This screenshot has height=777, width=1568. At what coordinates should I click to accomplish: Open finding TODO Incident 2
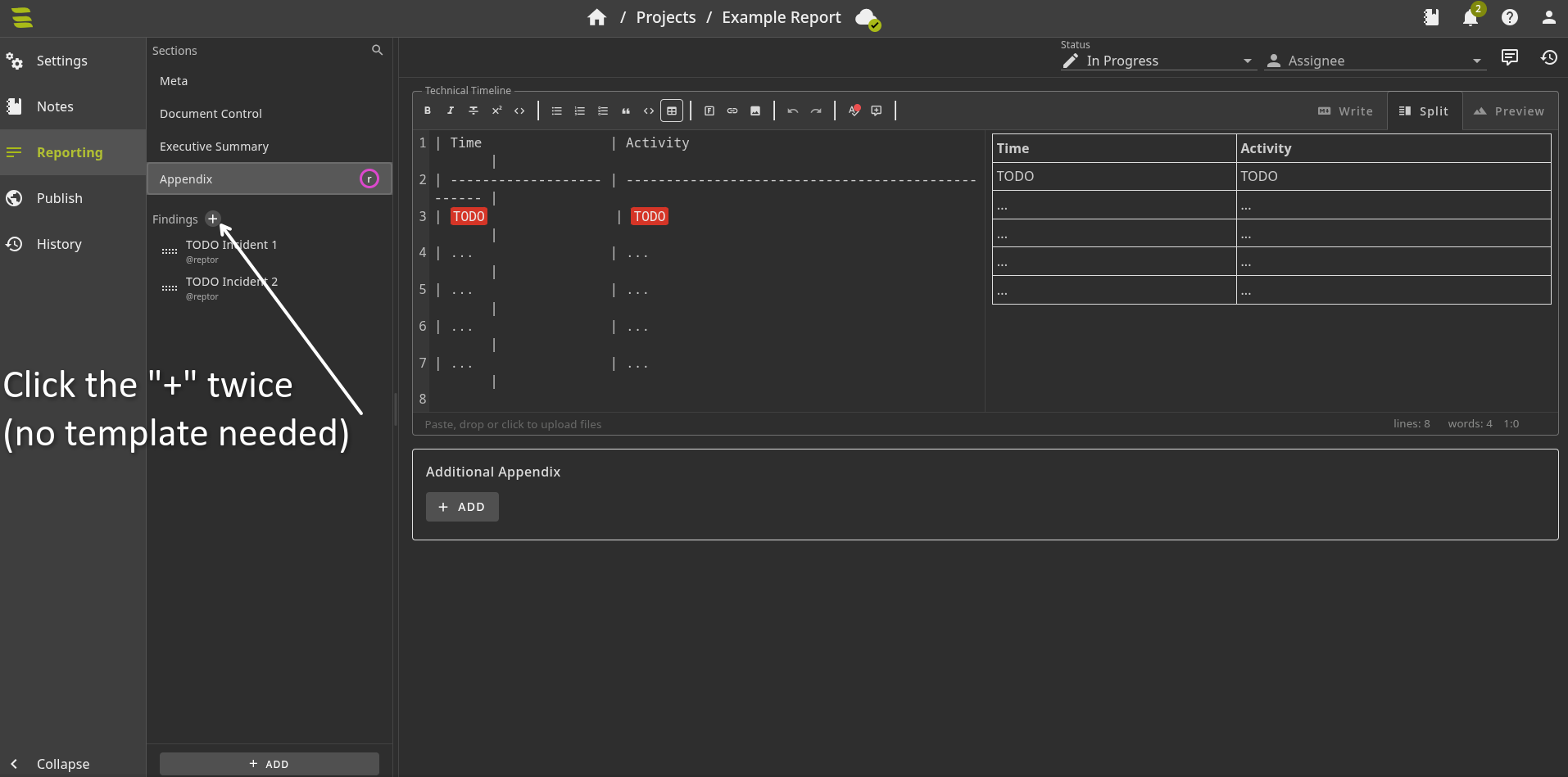point(270,288)
